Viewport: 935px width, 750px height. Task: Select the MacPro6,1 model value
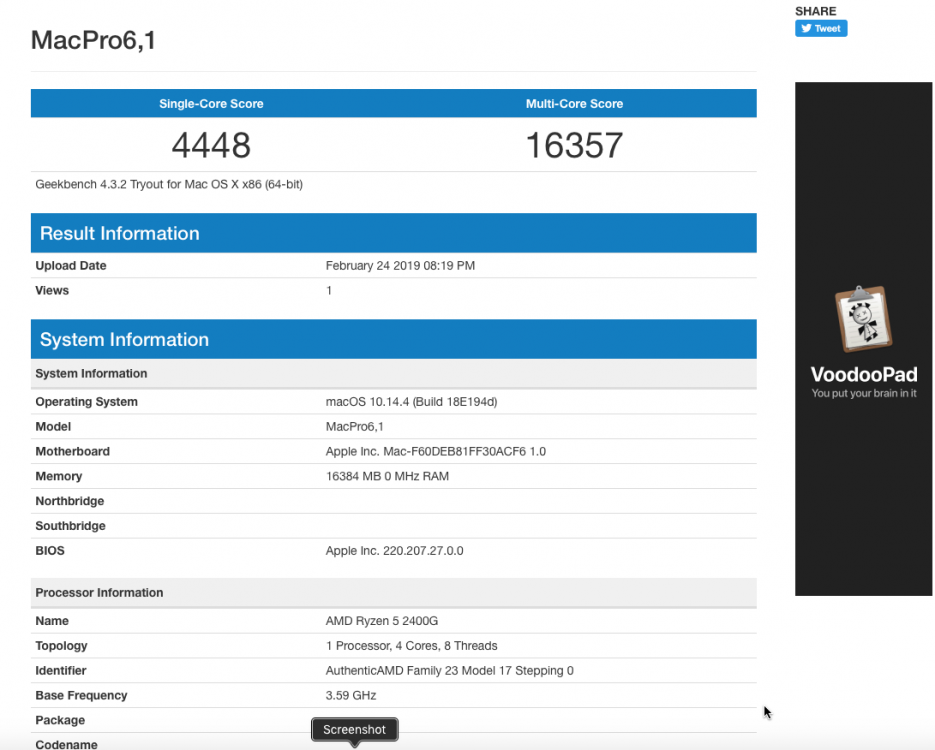click(355, 426)
